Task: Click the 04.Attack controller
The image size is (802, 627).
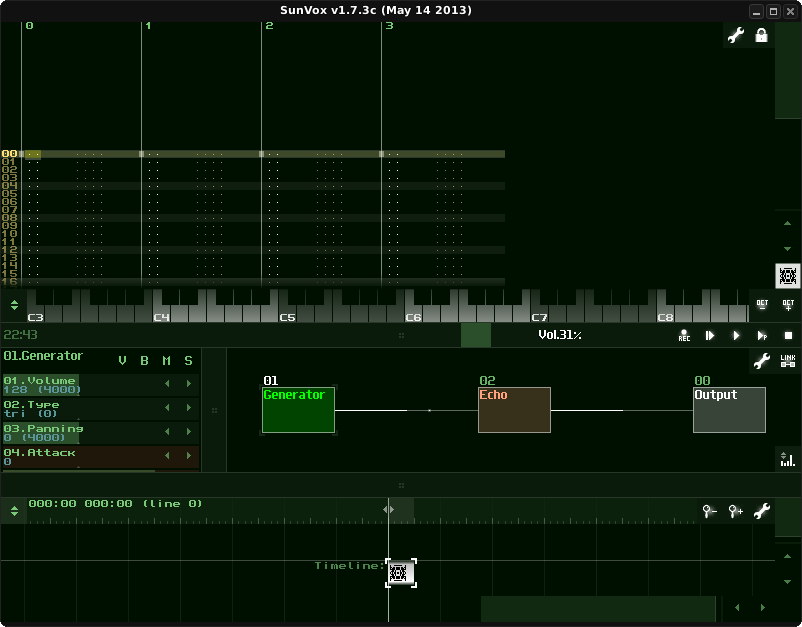Action: (101, 457)
